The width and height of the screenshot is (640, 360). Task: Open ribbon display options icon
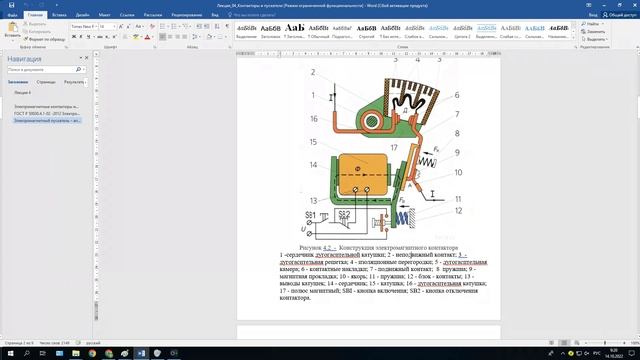pyautogui.click(x=589, y=5)
